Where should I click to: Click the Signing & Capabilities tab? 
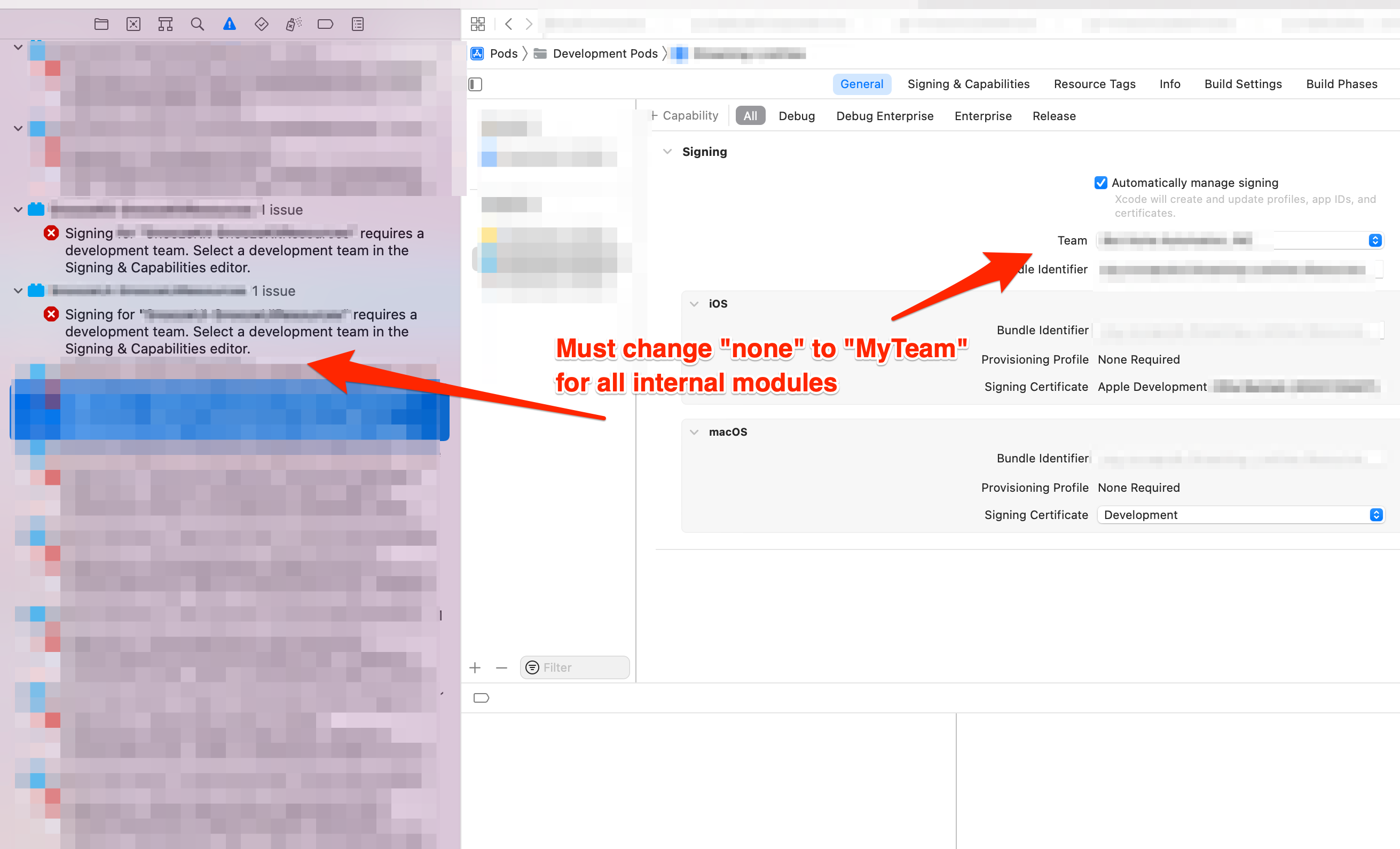coord(968,84)
